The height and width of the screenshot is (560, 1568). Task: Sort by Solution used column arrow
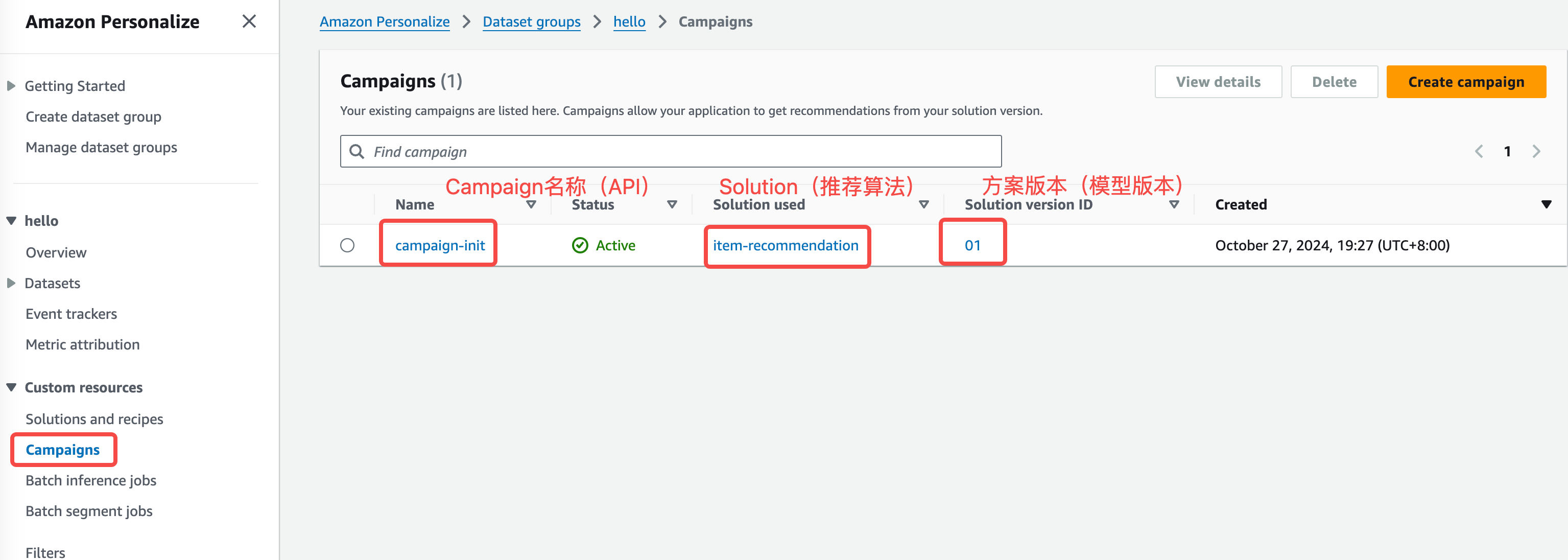(x=923, y=204)
